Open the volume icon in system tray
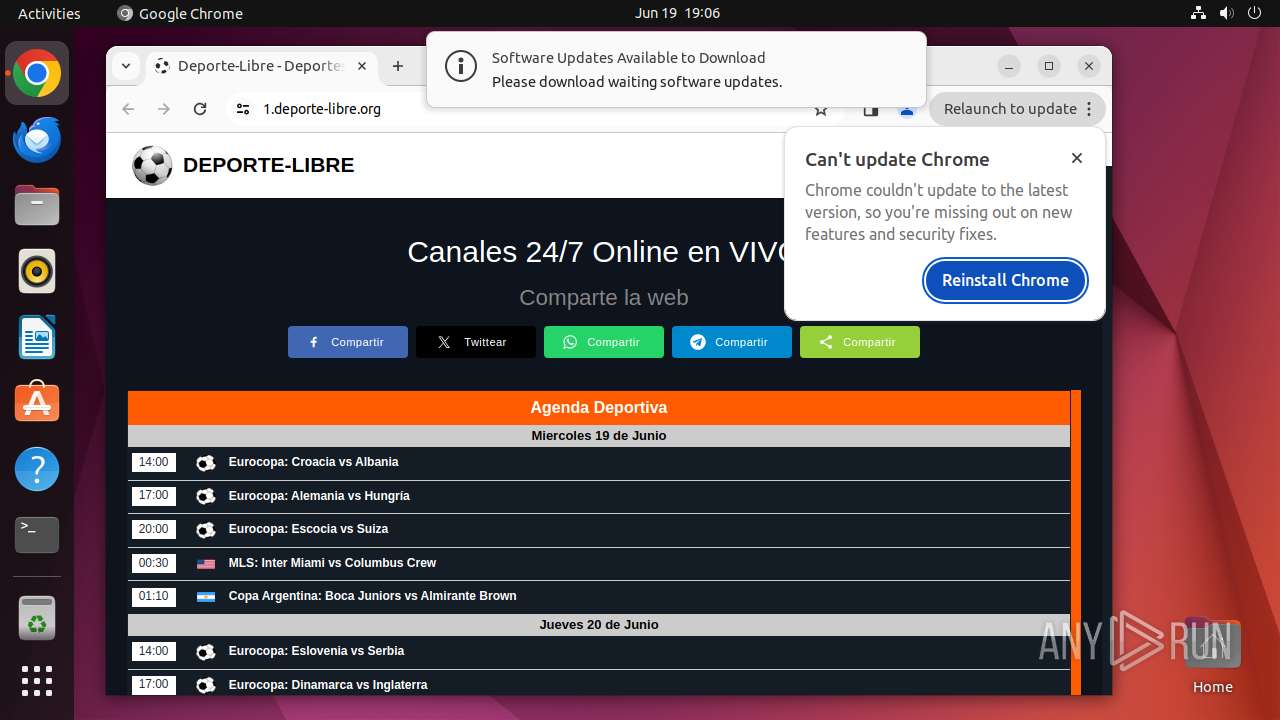The width and height of the screenshot is (1280, 720). pos(1227,13)
